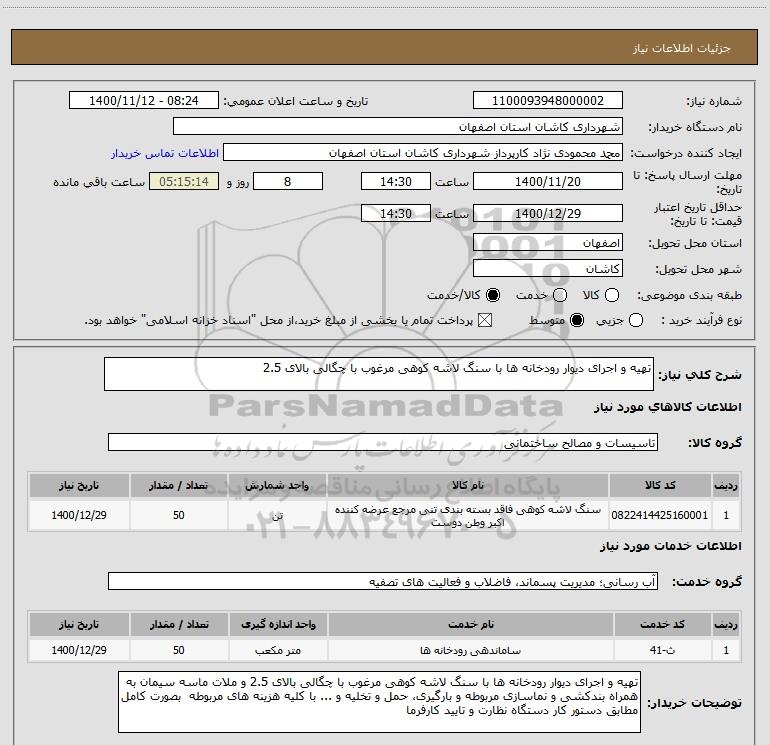Click the buyer notes text area
The image size is (770, 745).
tap(380, 702)
